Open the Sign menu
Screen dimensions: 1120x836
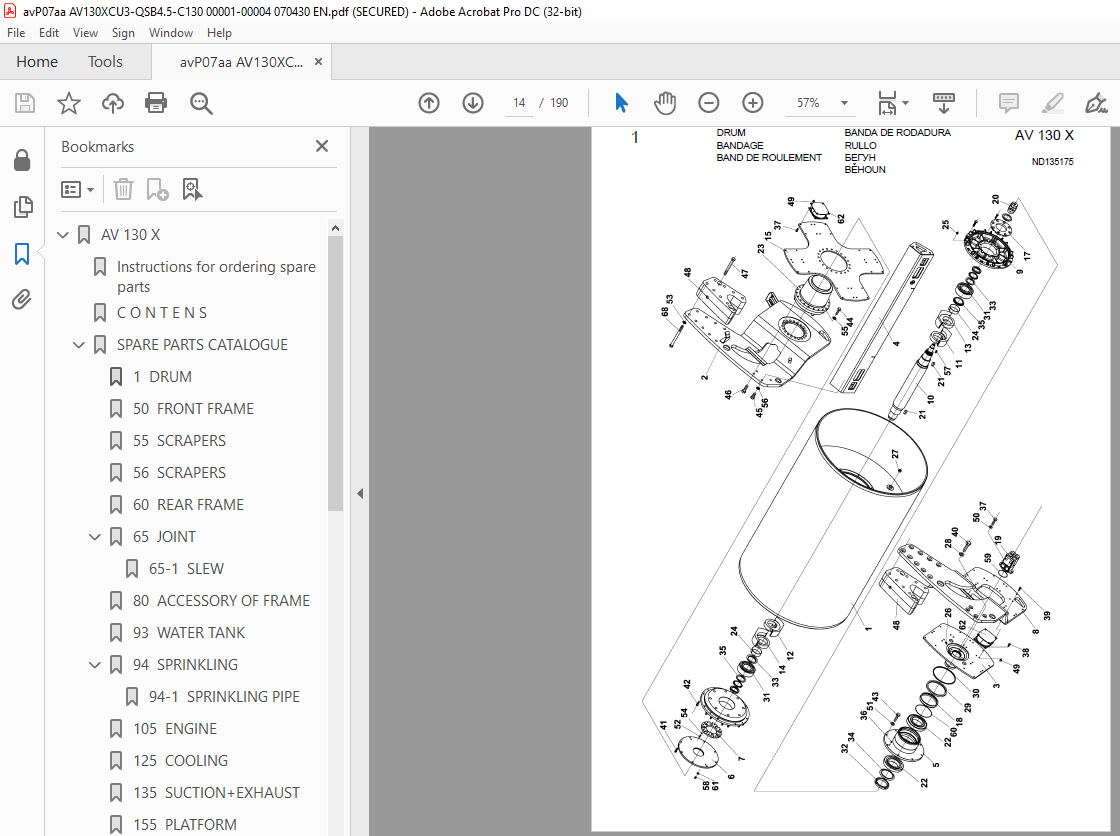point(123,33)
